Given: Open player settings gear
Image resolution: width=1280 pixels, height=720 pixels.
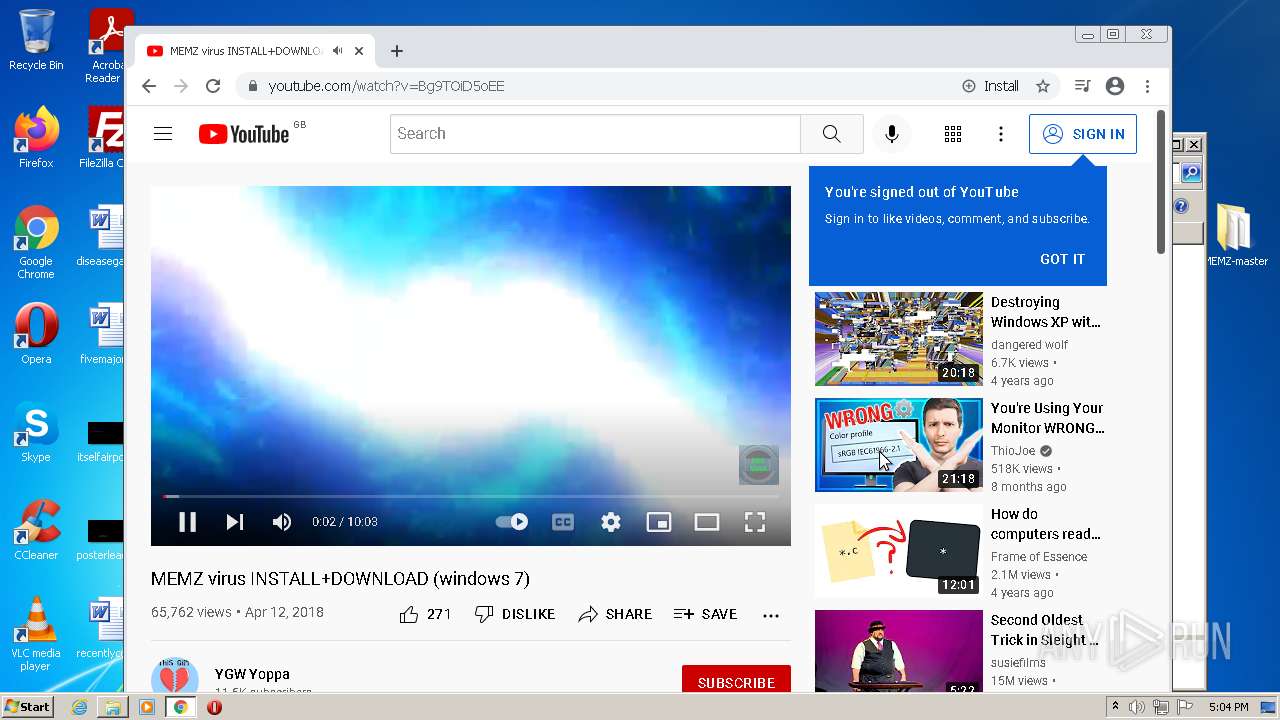Looking at the screenshot, I should coord(611,521).
